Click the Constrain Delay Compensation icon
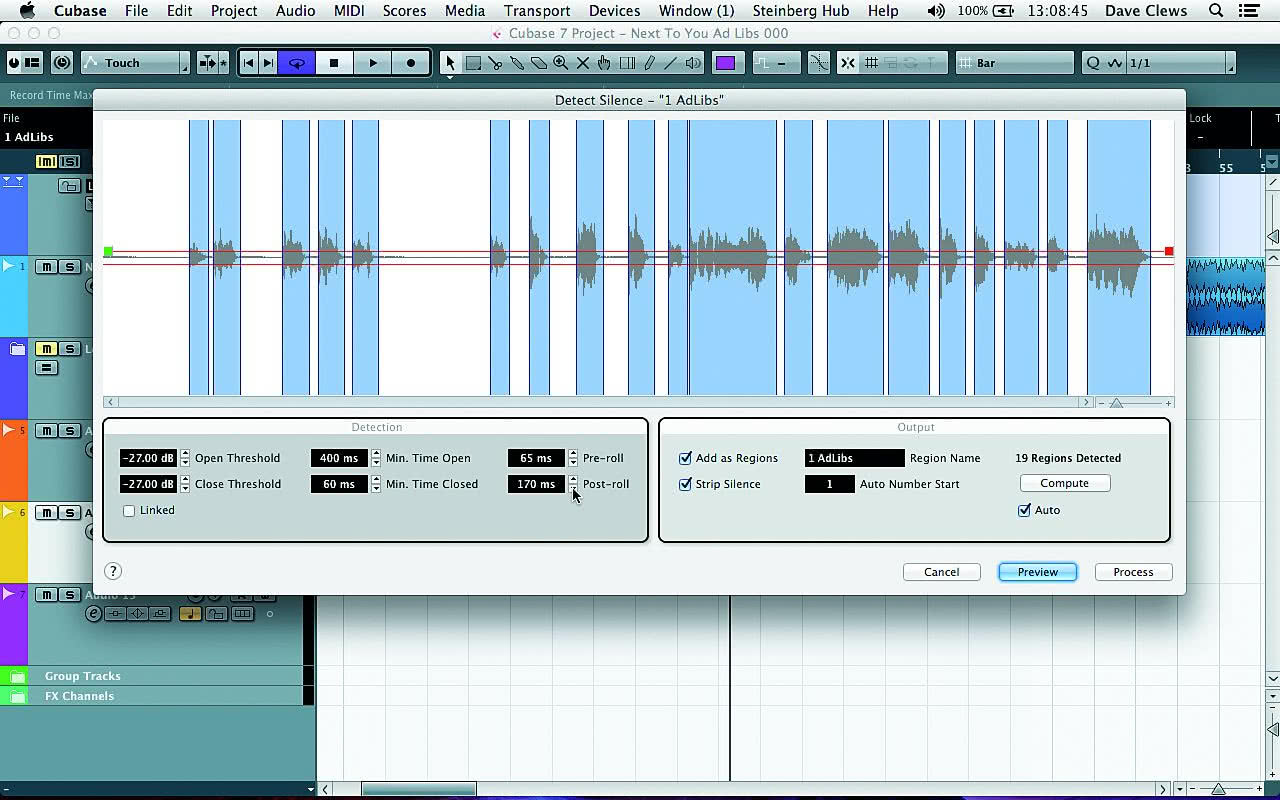The height and width of the screenshot is (800, 1280). [x=62, y=63]
